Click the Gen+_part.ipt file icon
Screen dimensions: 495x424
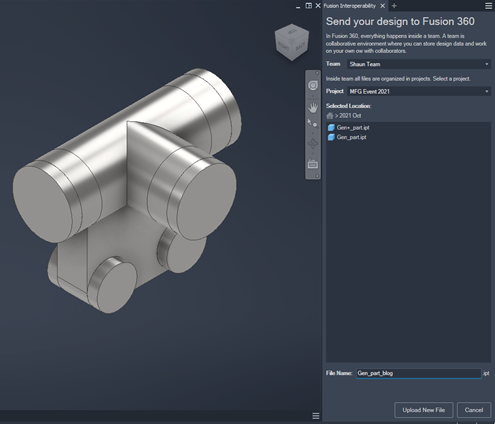[331, 128]
